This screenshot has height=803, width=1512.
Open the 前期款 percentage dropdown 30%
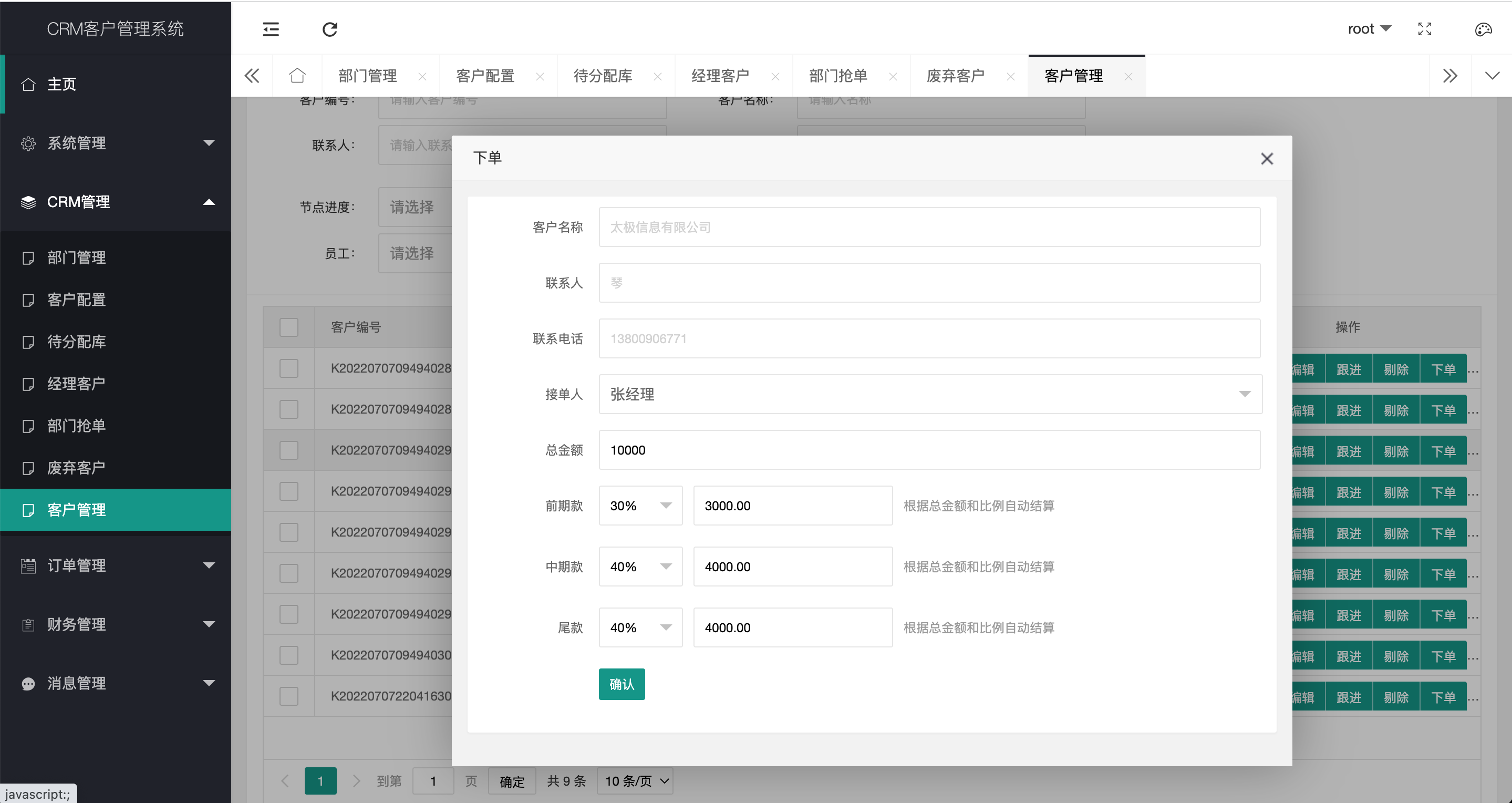click(x=640, y=506)
